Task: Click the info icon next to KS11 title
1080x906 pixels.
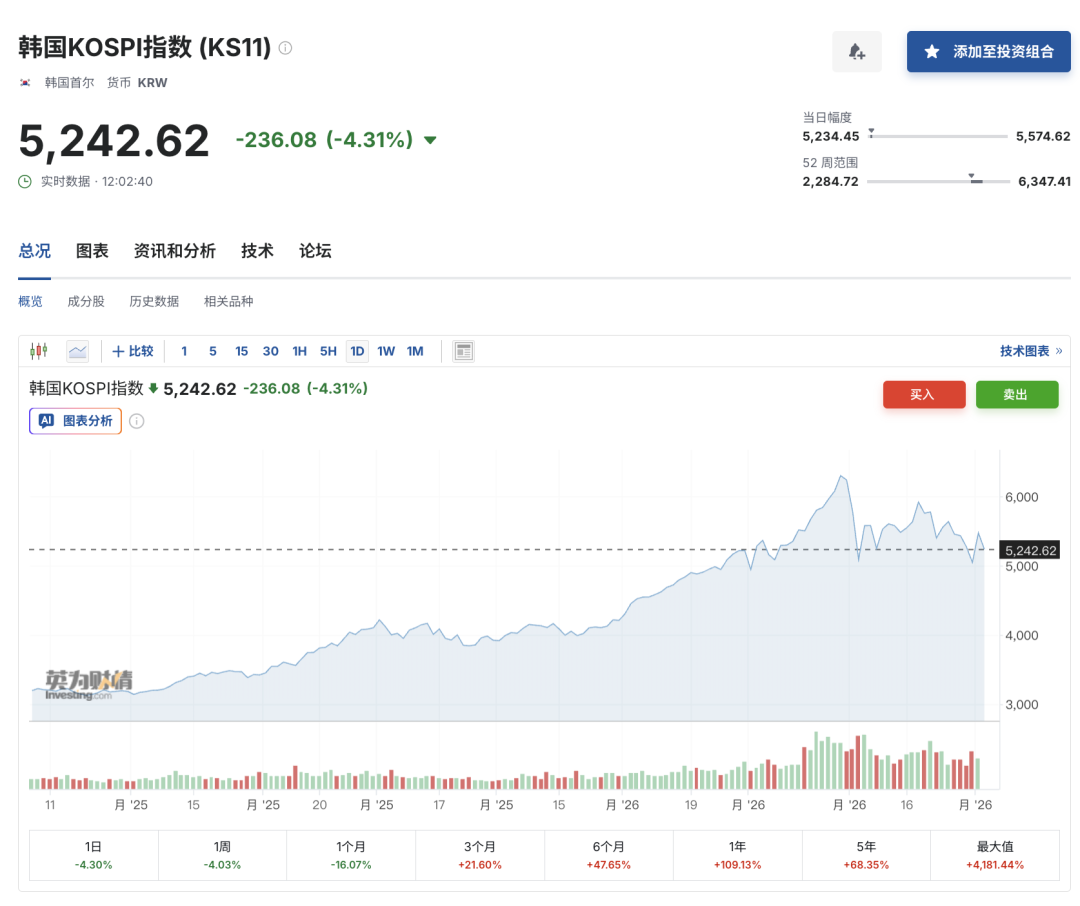Action: click(x=286, y=48)
